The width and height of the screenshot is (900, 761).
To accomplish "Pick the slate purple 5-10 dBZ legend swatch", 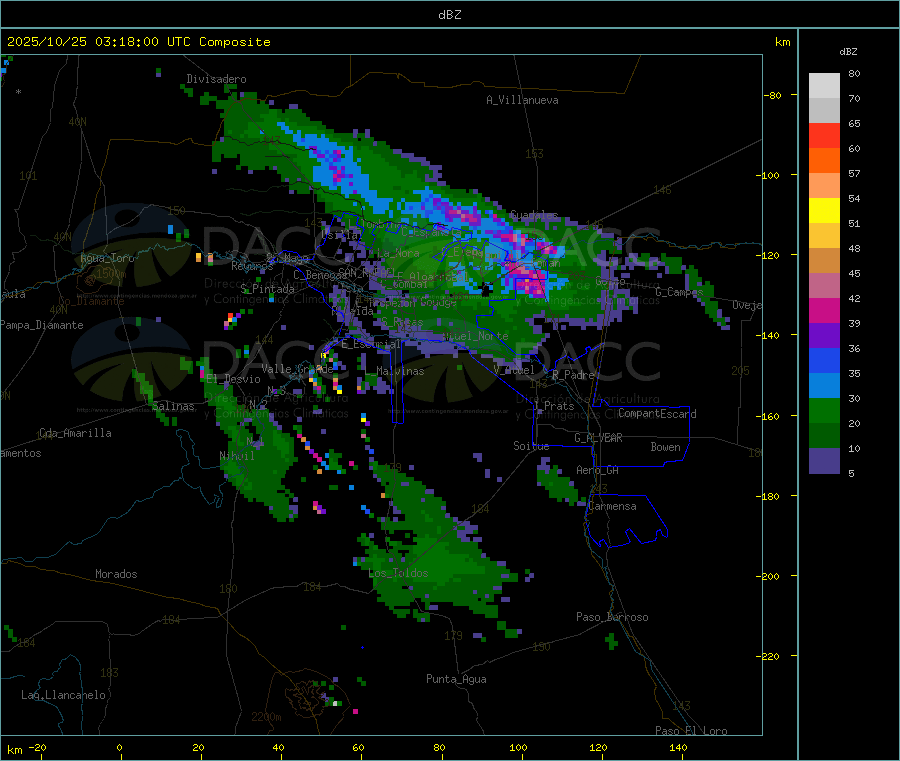I will point(824,461).
